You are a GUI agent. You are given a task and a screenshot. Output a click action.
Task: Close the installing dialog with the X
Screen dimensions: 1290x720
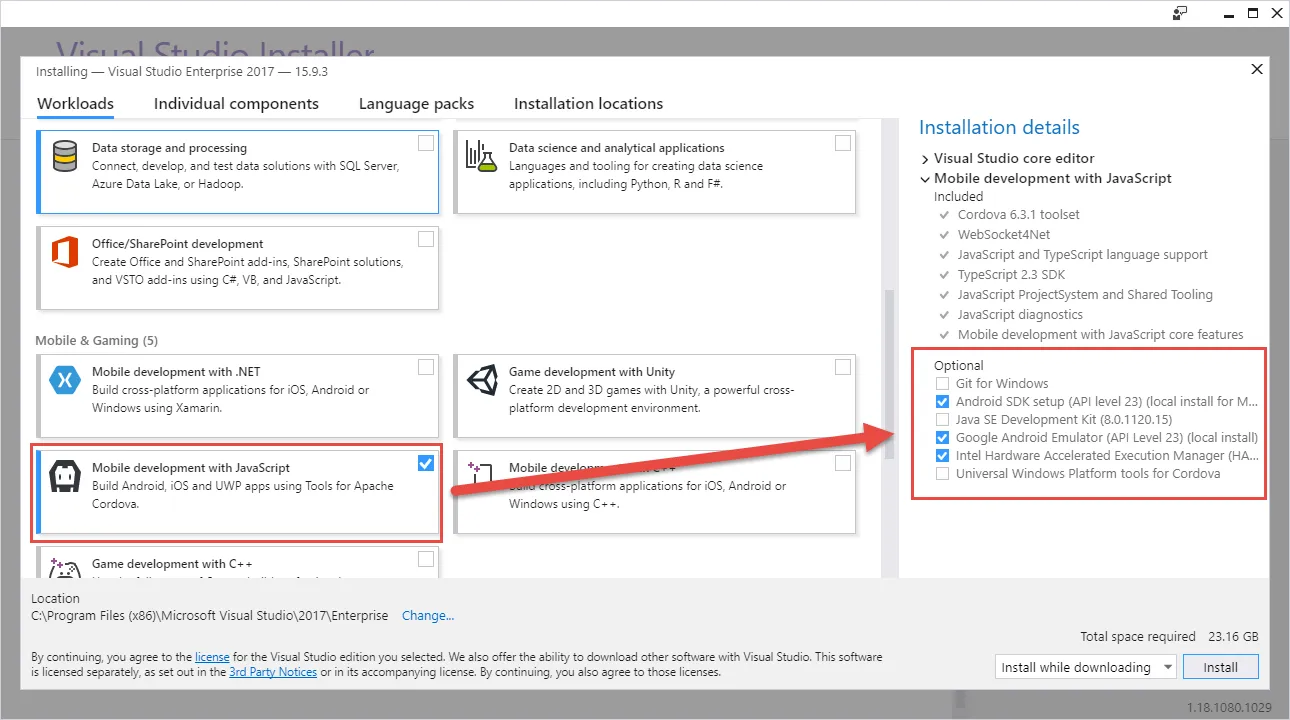[x=1257, y=69]
